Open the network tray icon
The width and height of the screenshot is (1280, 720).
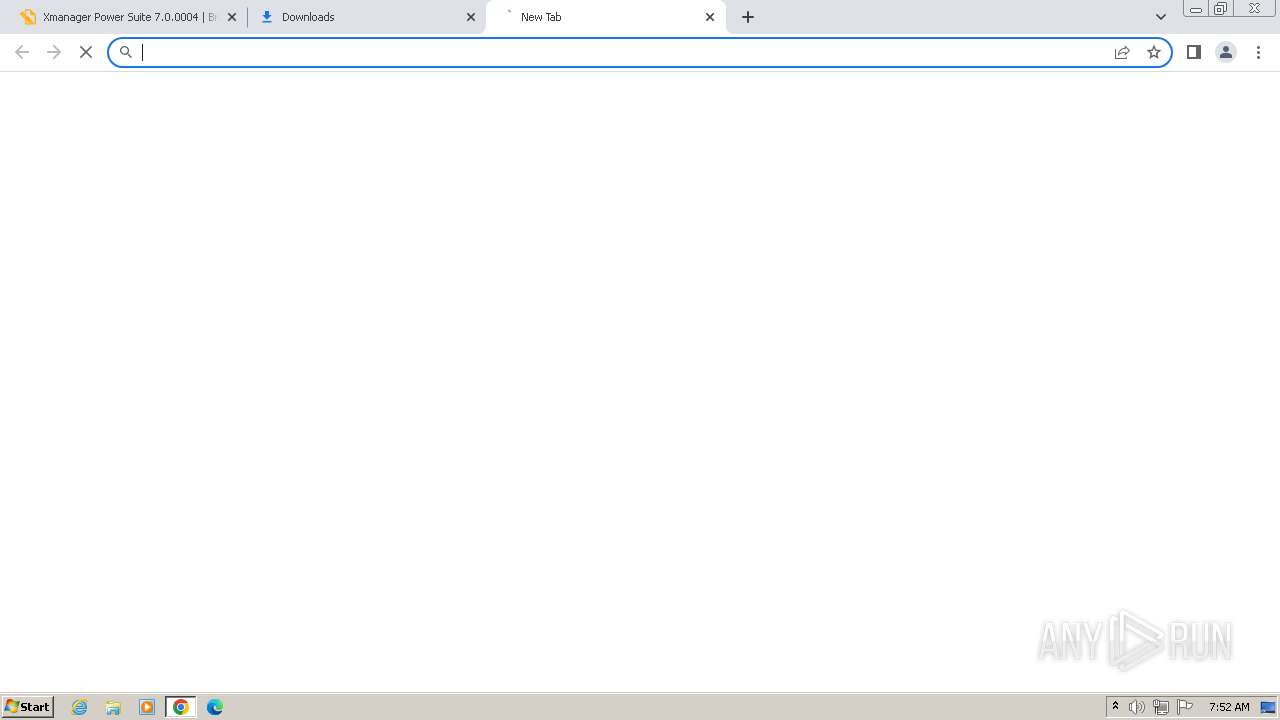(1161, 707)
